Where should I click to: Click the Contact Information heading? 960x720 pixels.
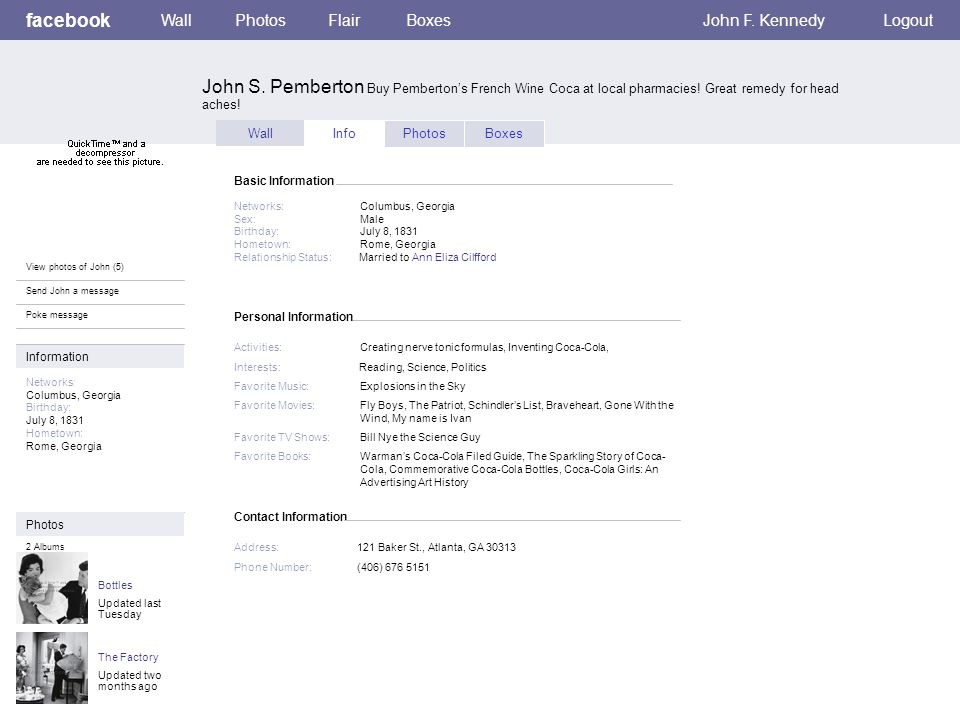point(290,517)
